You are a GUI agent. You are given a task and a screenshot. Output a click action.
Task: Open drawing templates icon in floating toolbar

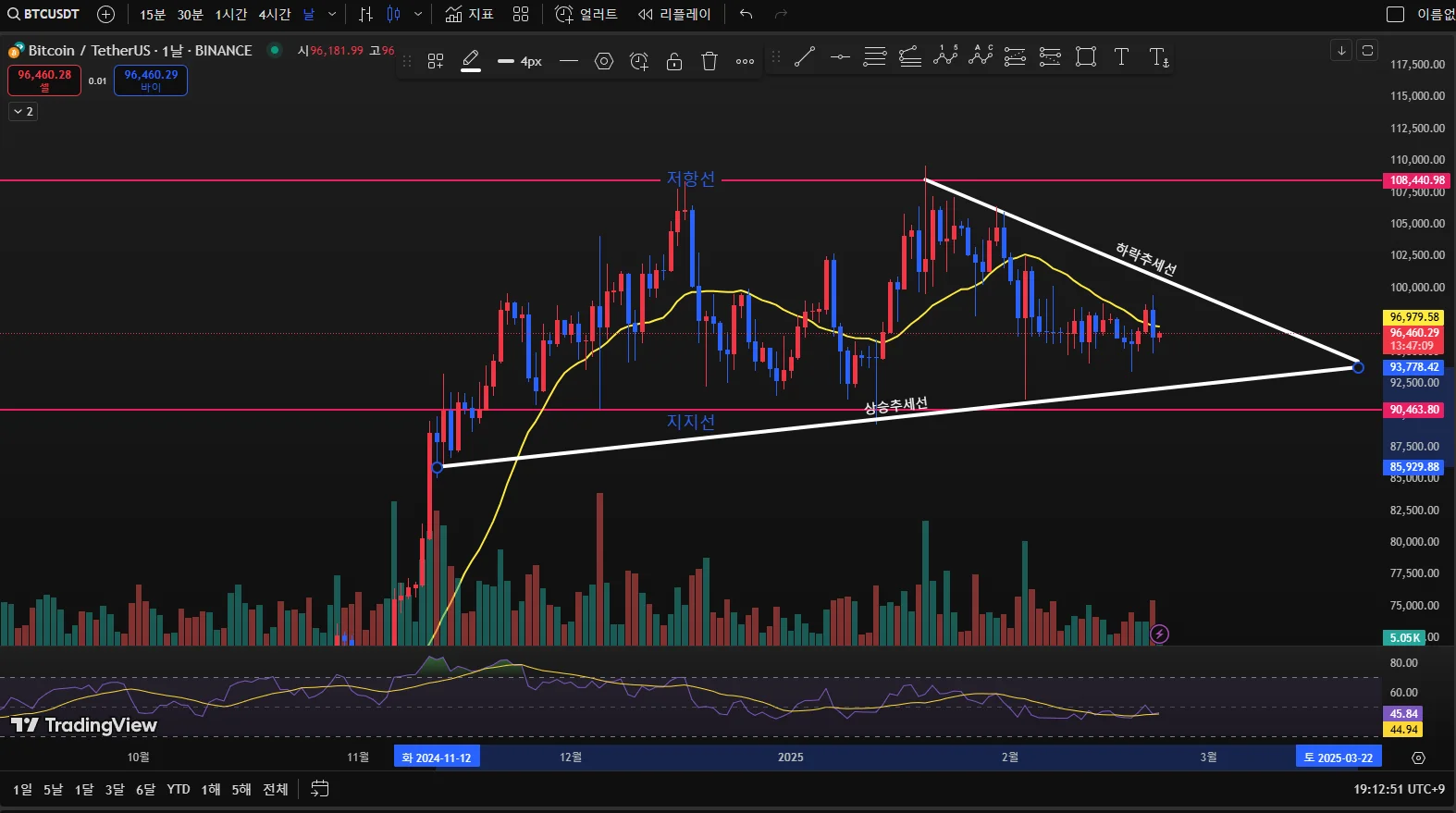tap(436, 61)
